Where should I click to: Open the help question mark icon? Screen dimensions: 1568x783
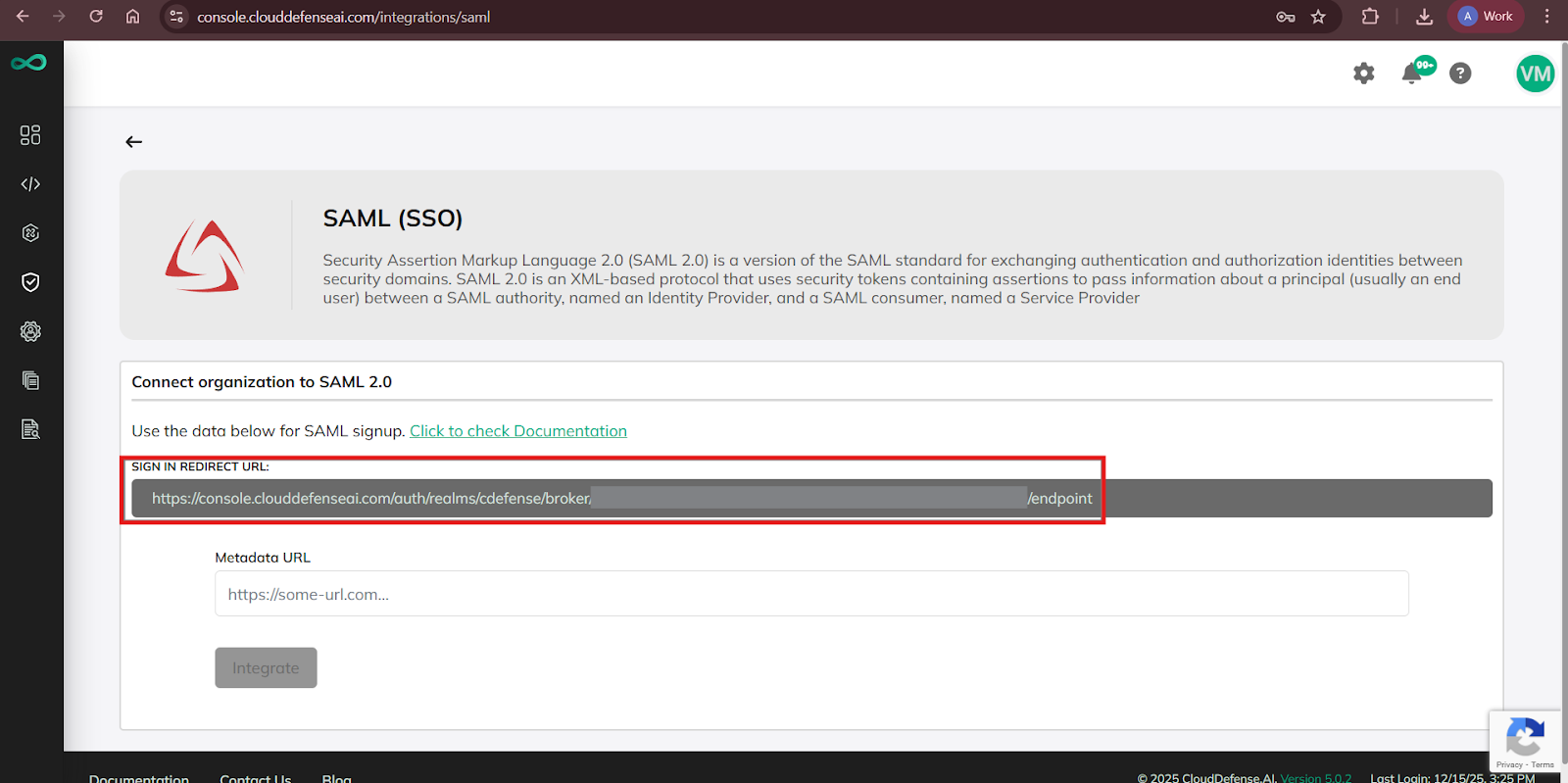[1460, 73]
